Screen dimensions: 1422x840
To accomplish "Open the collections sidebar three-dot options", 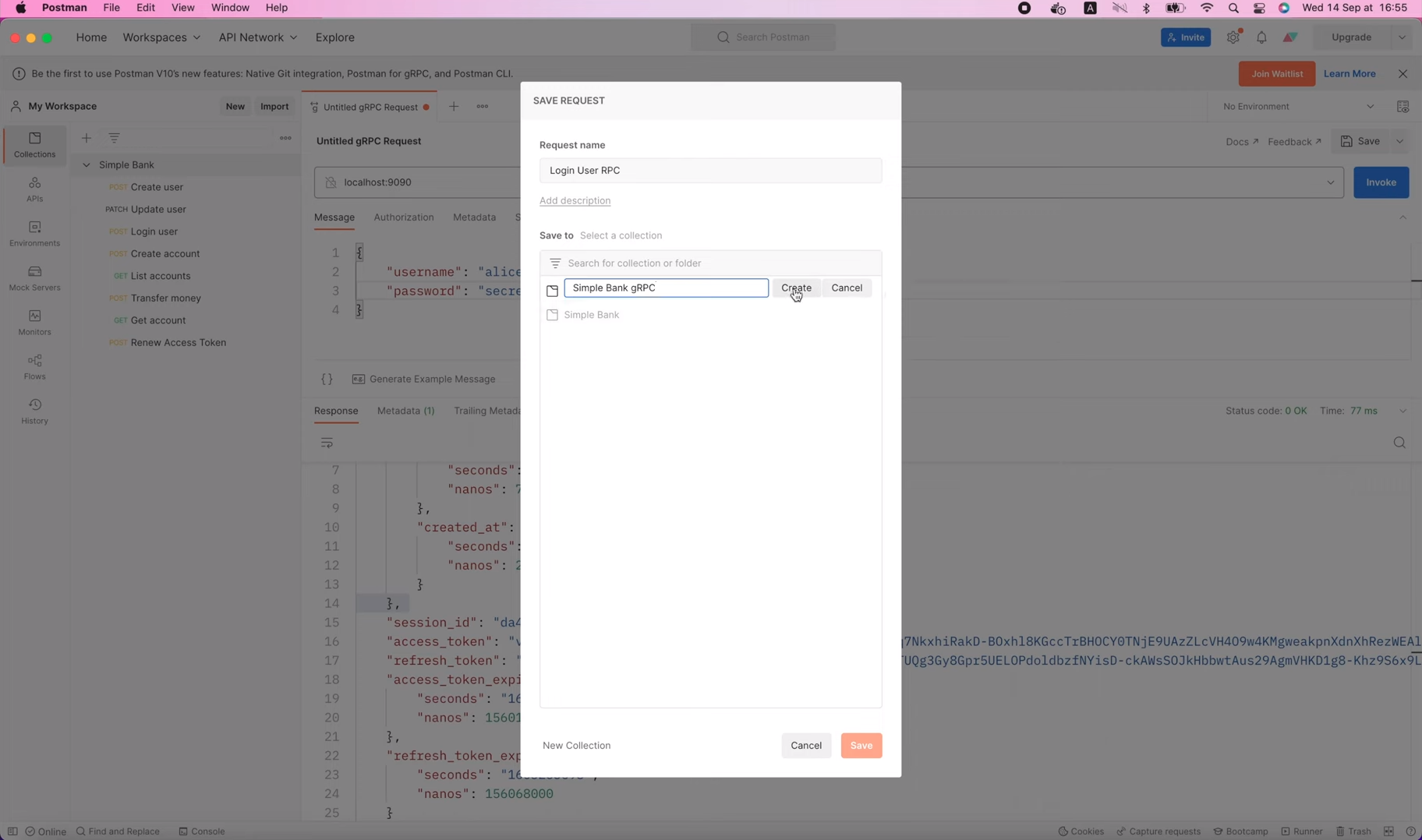I will tap(286, 138).
